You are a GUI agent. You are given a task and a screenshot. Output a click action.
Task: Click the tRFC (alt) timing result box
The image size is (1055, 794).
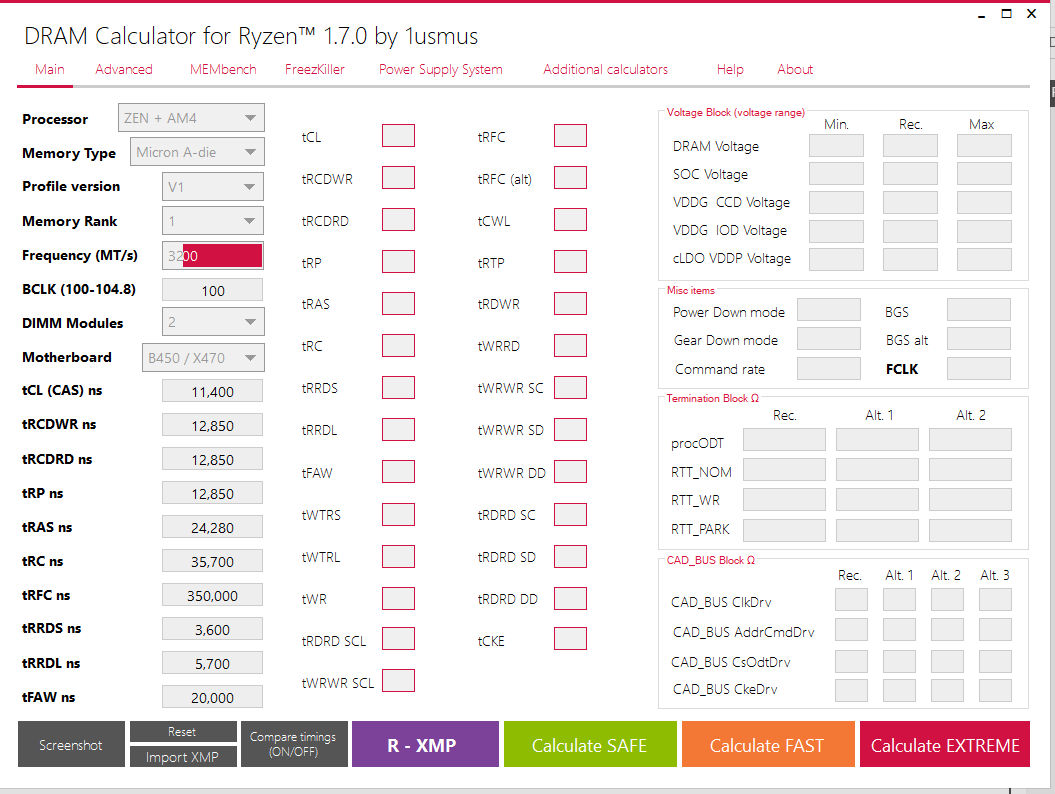571,178
